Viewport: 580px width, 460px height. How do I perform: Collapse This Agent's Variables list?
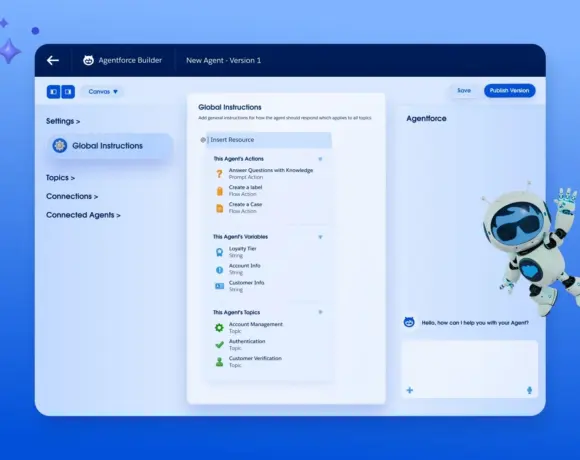point(320,237)
